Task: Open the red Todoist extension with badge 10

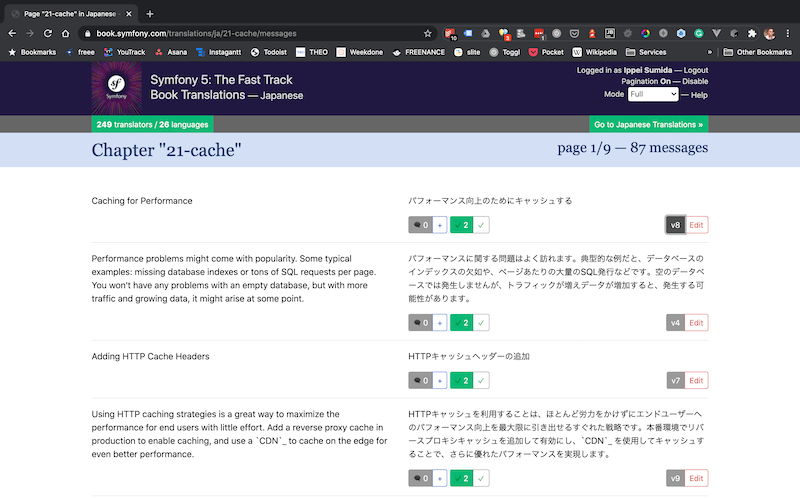Action: [x=449, y=34]
